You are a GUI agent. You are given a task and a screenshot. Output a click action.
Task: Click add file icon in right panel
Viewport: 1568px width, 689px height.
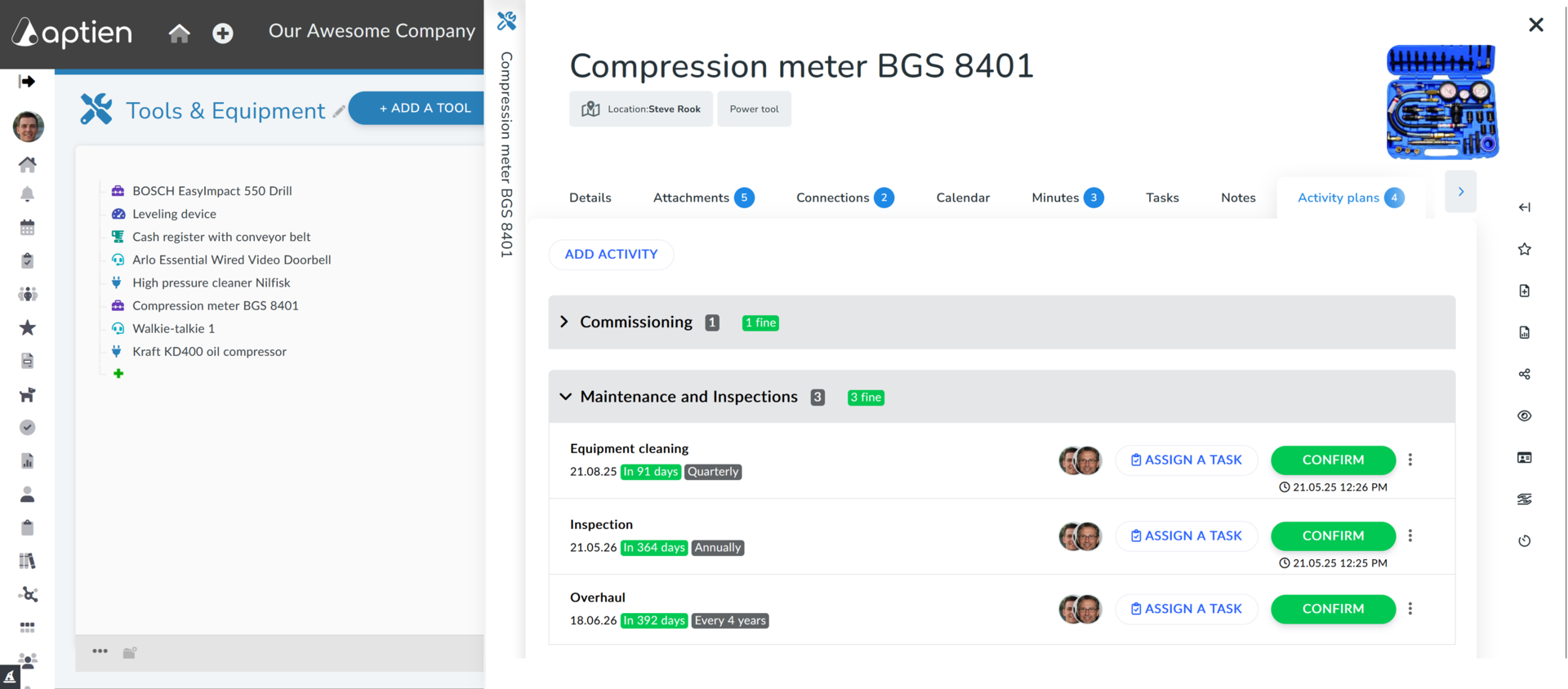point(1524,291)
